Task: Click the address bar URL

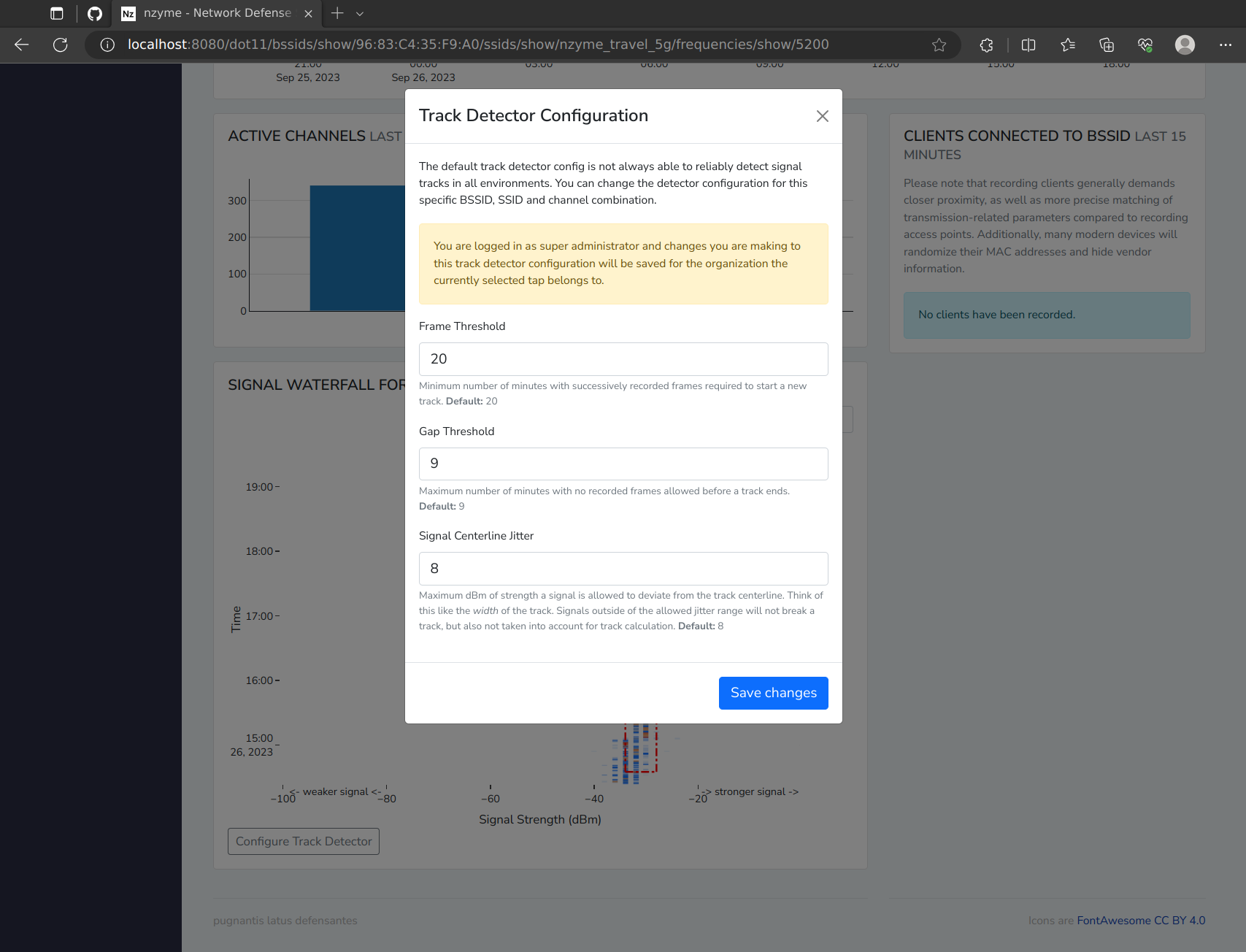Action: tap(478, 45)
